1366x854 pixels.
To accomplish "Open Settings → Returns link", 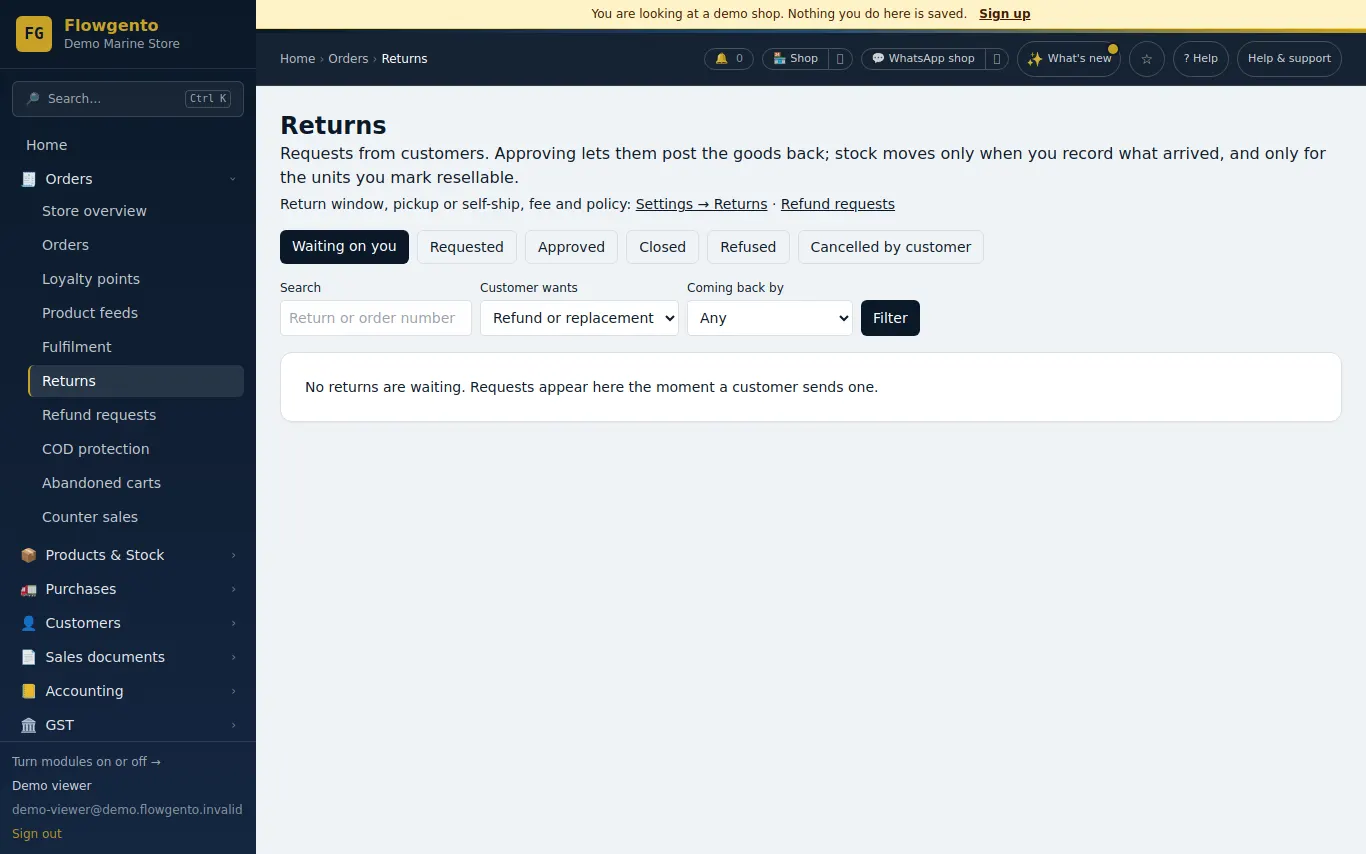I will click(x=701, y=204).
